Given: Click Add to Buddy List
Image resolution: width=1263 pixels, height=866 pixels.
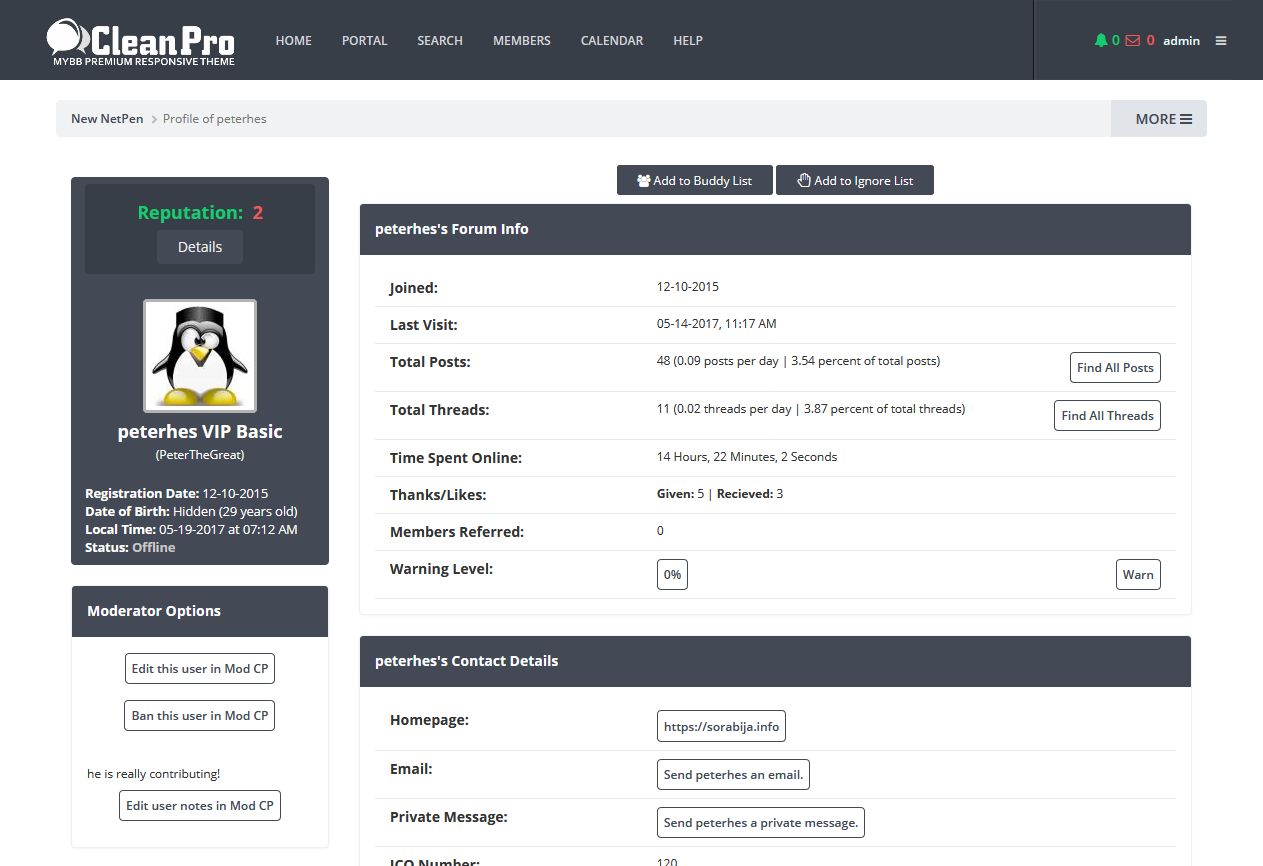Looking at the screenshot, I should click(x=694, y=181).
